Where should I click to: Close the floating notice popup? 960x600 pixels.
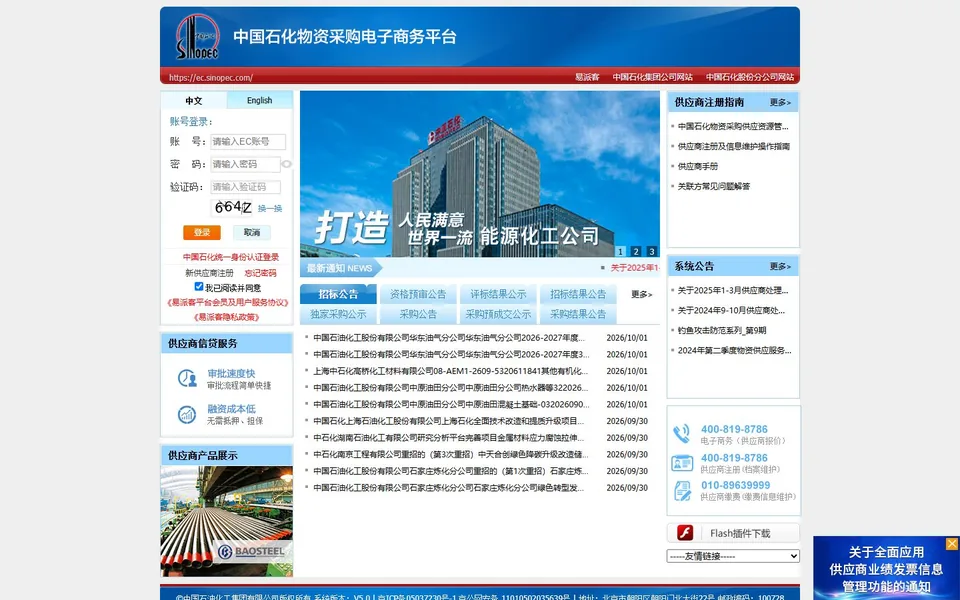pyautogui.click(x=951, y=543)
